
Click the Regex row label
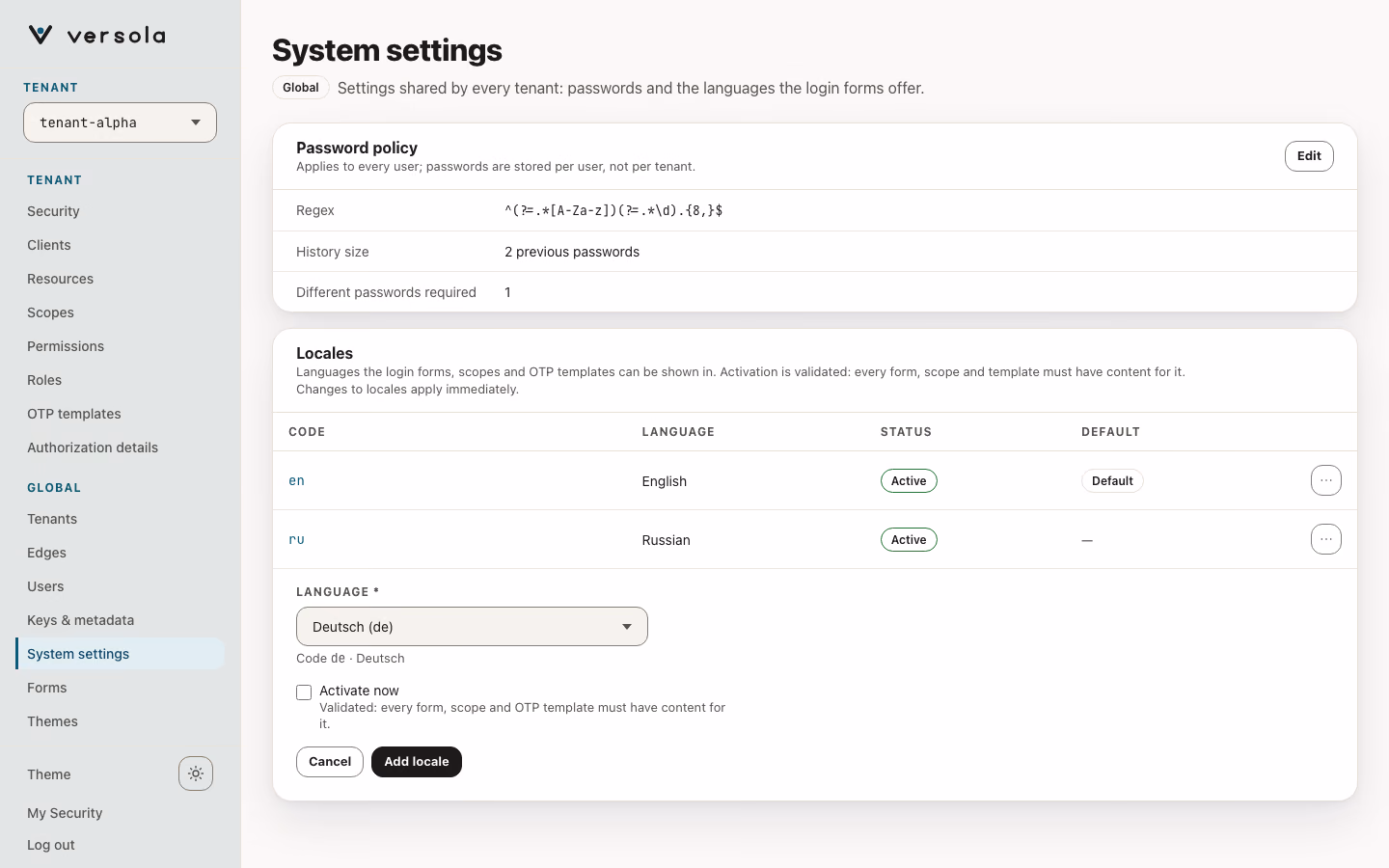coord(315,210)
